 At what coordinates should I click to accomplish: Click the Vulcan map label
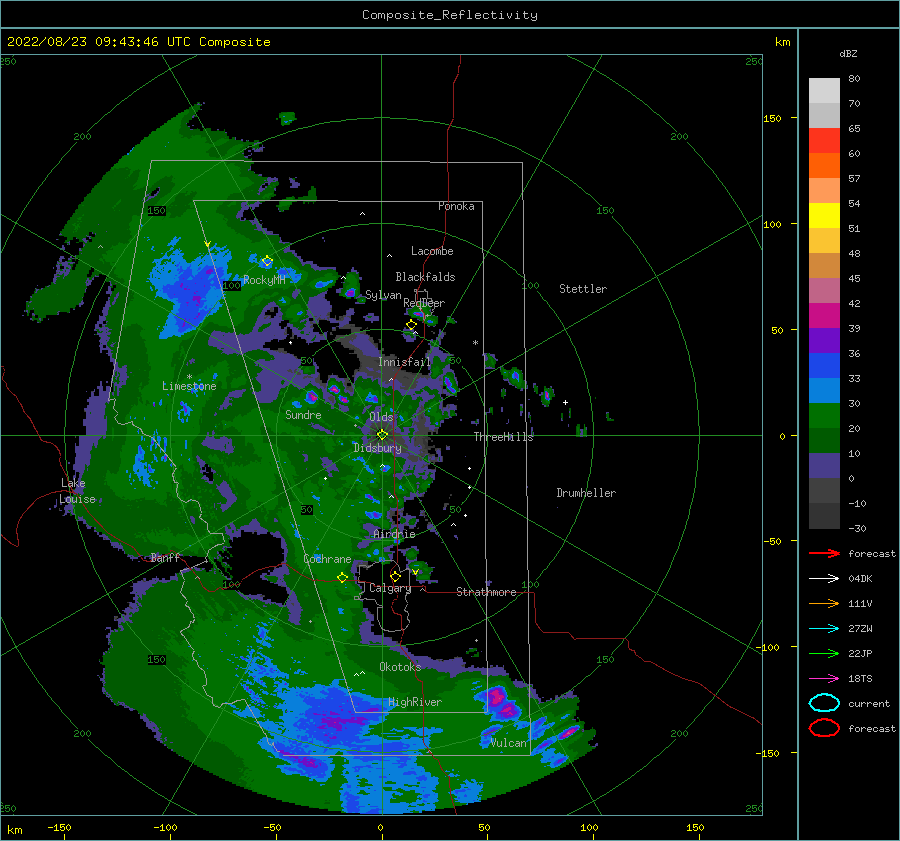509,743
